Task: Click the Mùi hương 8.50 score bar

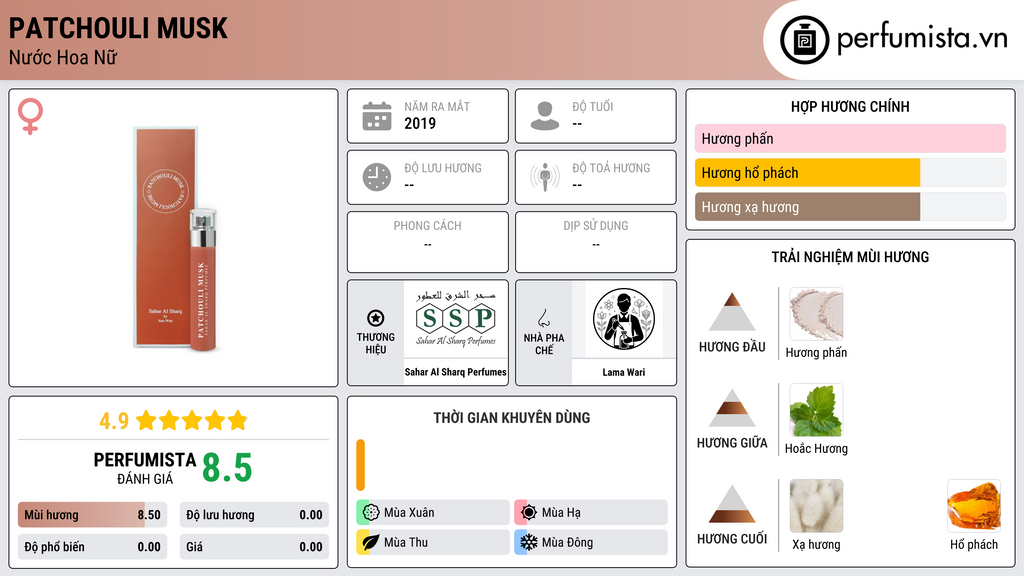Action: [92, 515]
